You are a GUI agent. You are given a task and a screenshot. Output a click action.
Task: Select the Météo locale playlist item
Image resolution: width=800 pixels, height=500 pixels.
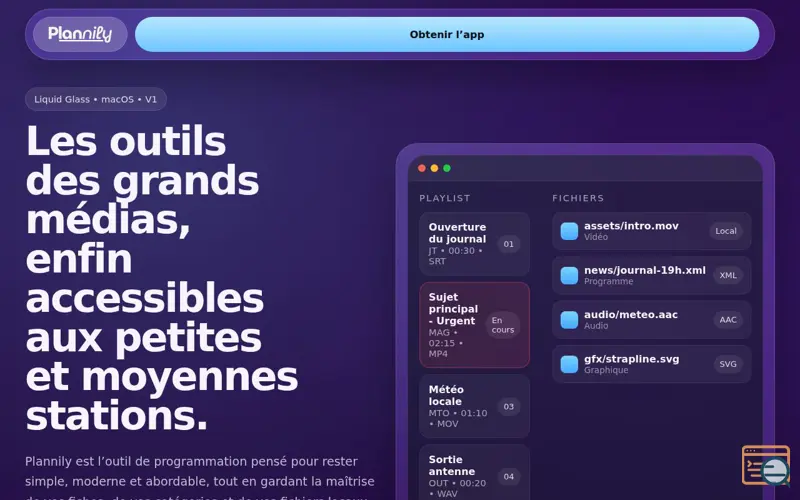(x=474, y=406)
